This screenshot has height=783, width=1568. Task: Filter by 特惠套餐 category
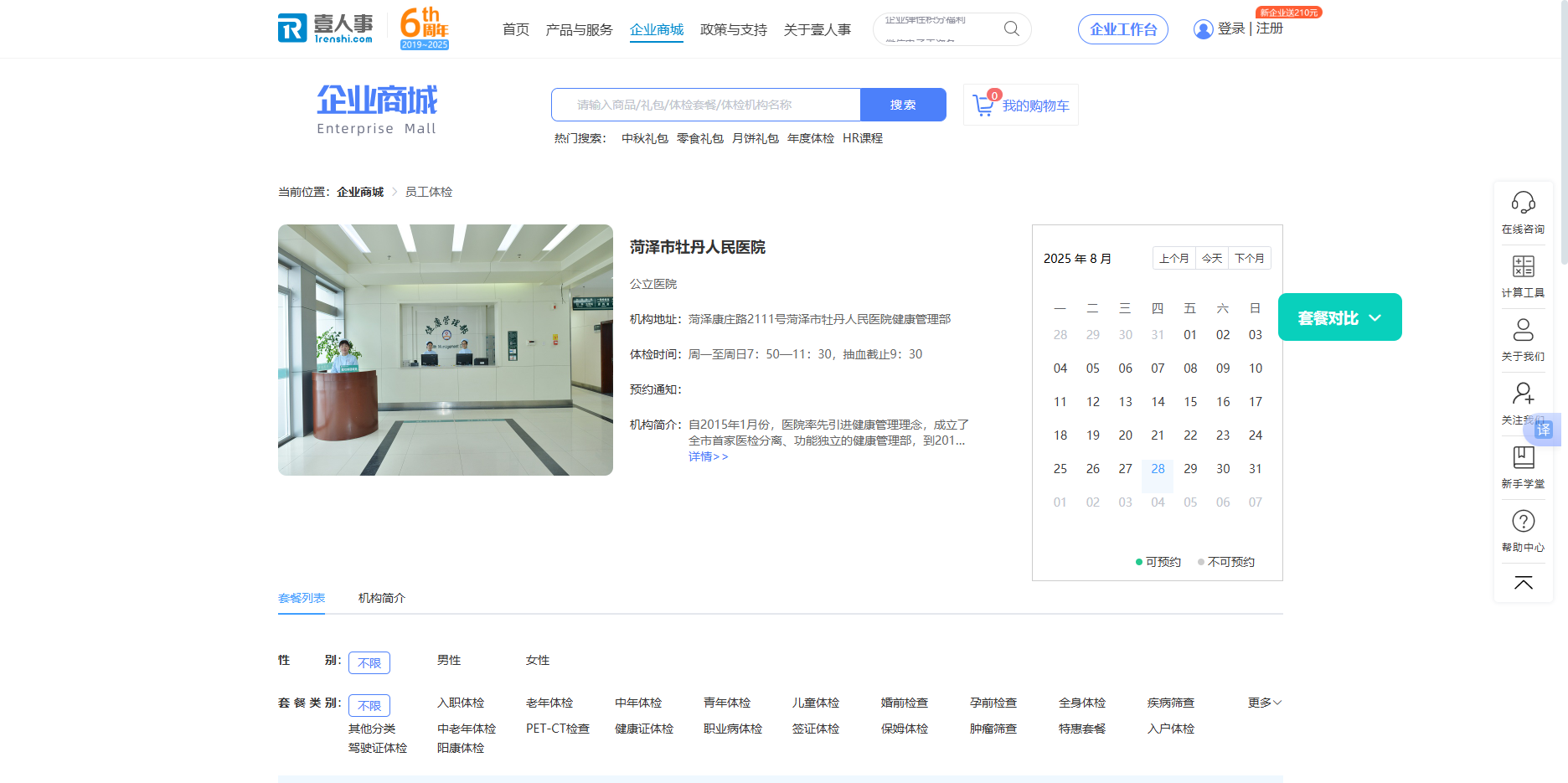pos(1082,729)
